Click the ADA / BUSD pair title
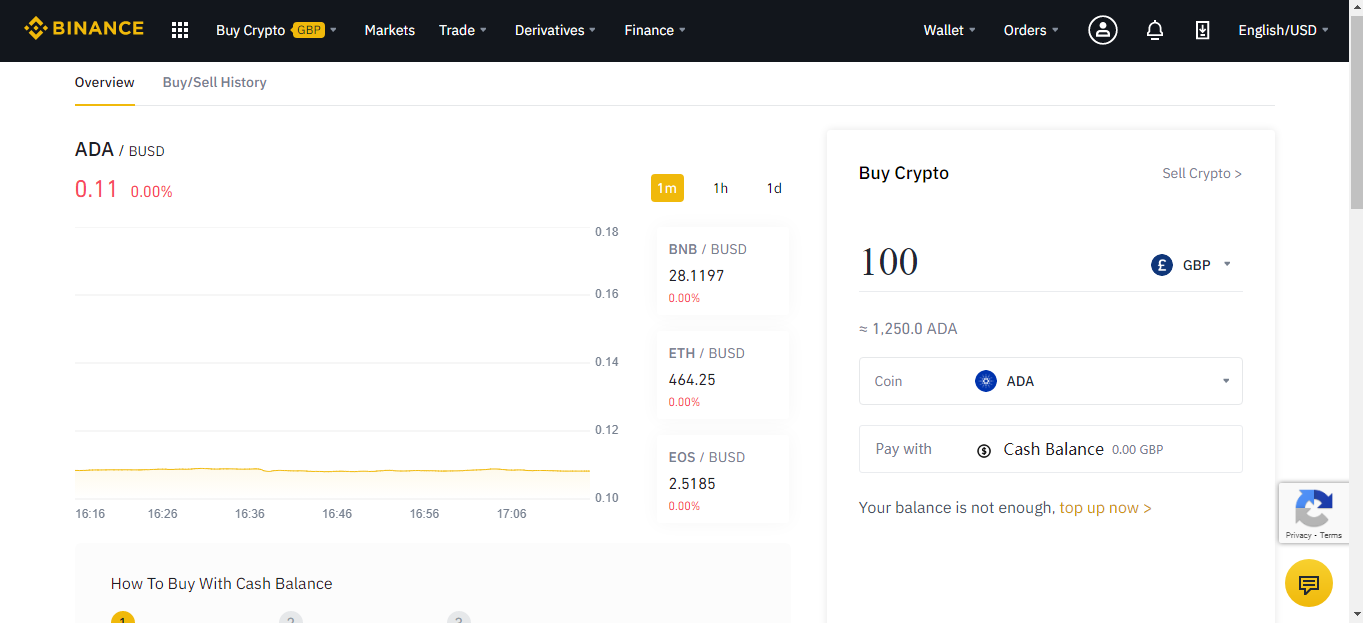The image size is (1363, 623). tap(120, 150)
